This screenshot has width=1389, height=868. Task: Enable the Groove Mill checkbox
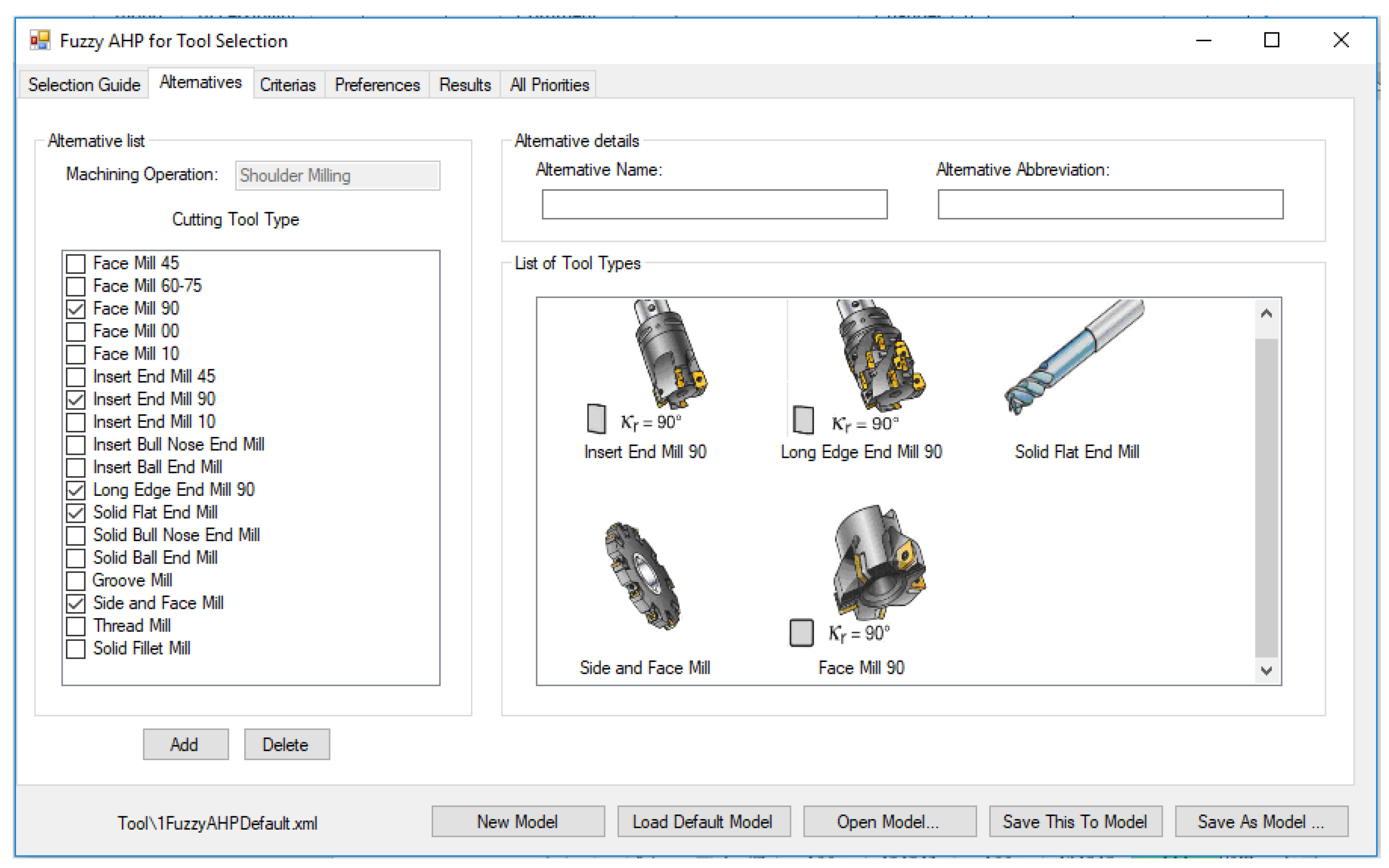click(76, 580)
